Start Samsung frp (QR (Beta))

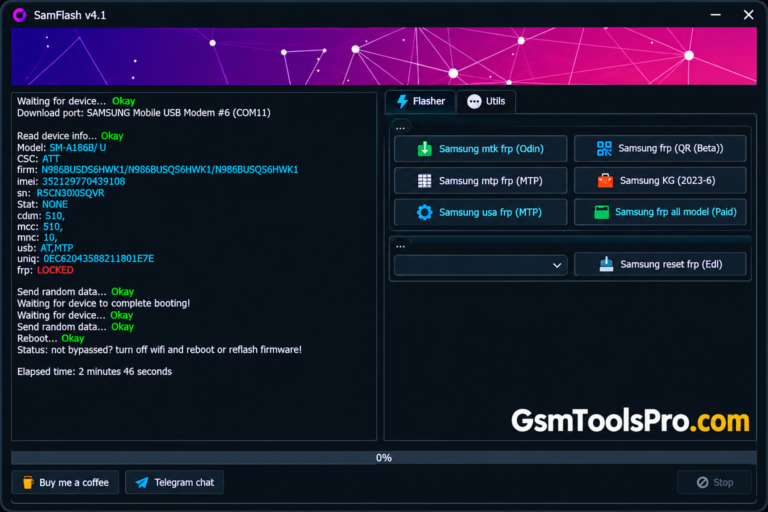pos(660,148)
